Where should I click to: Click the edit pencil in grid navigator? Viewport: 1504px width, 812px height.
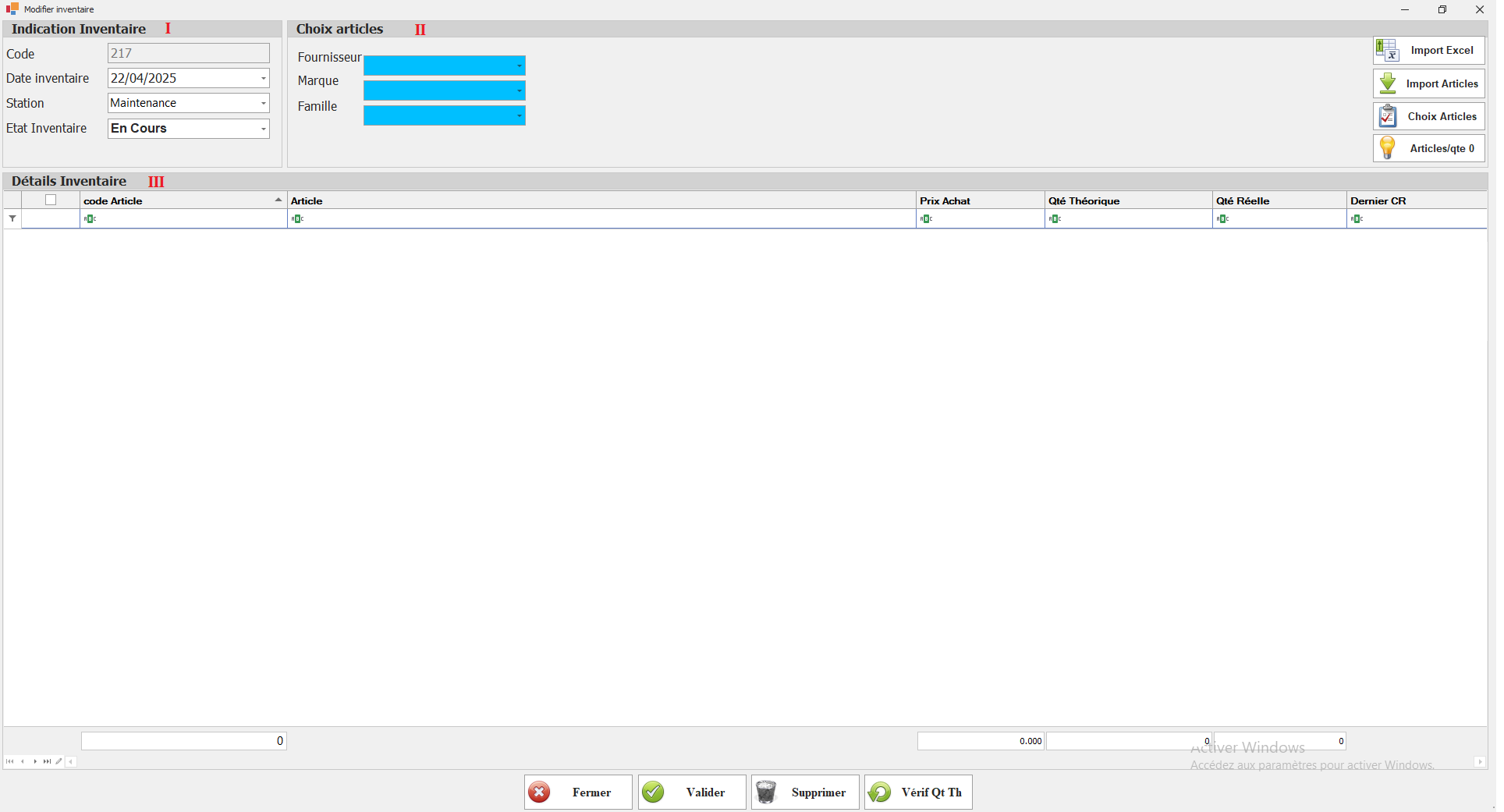pos(59,761)
